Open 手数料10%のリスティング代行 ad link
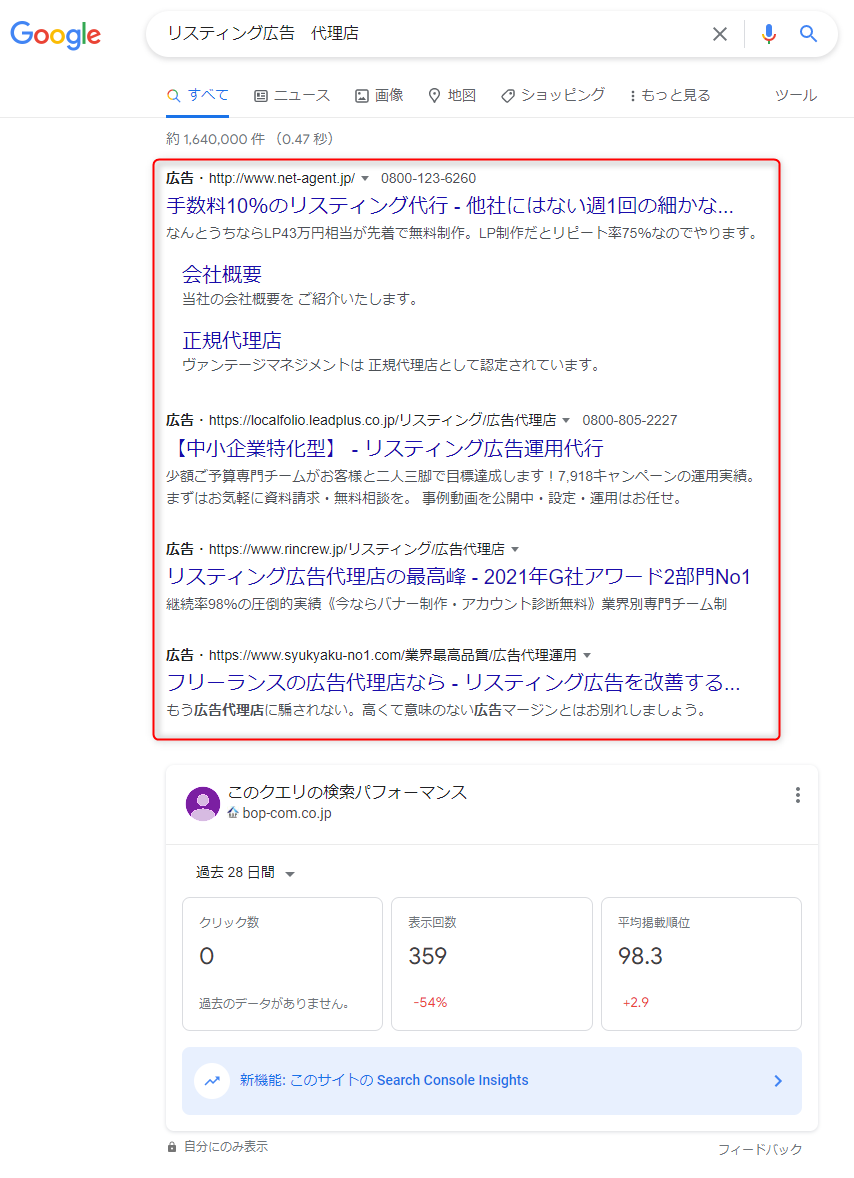This screenshot has height=1178, width=854. [450, 205]
